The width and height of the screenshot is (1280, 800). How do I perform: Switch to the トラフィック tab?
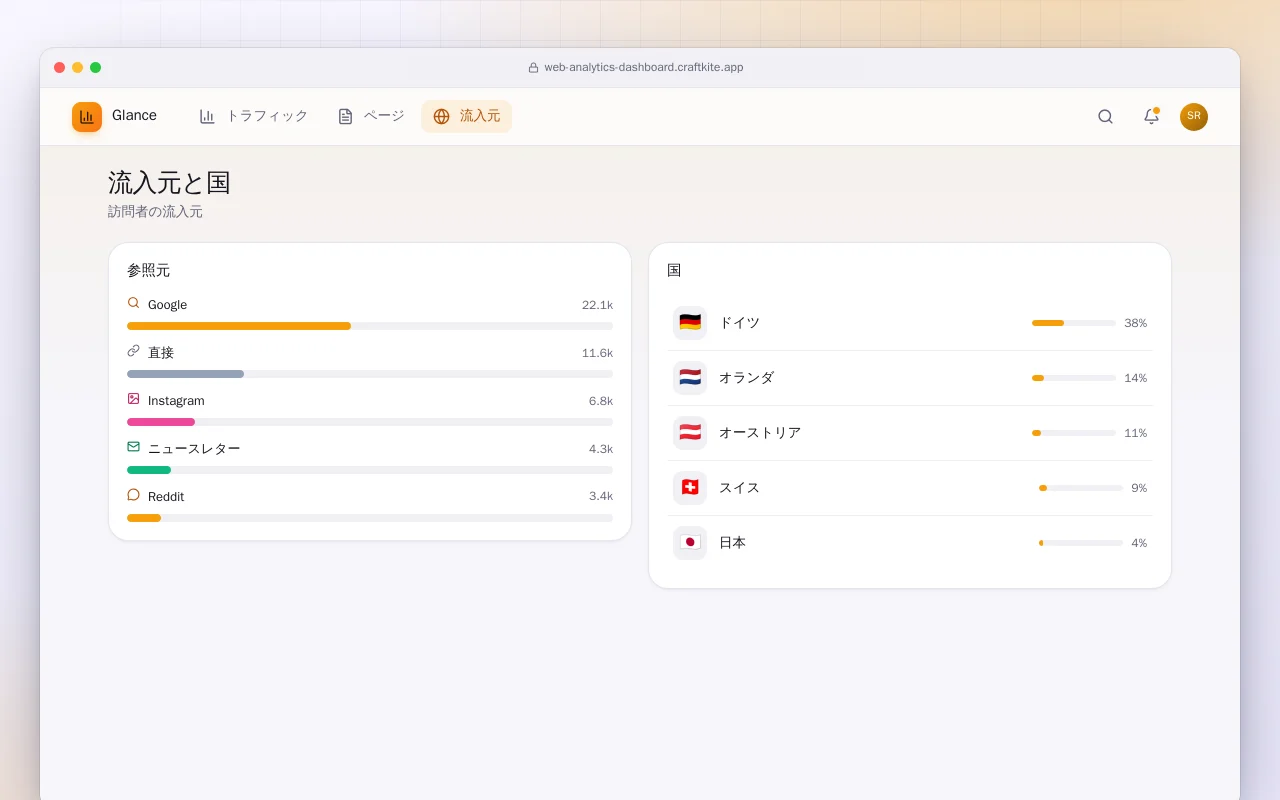click(253, 116)
